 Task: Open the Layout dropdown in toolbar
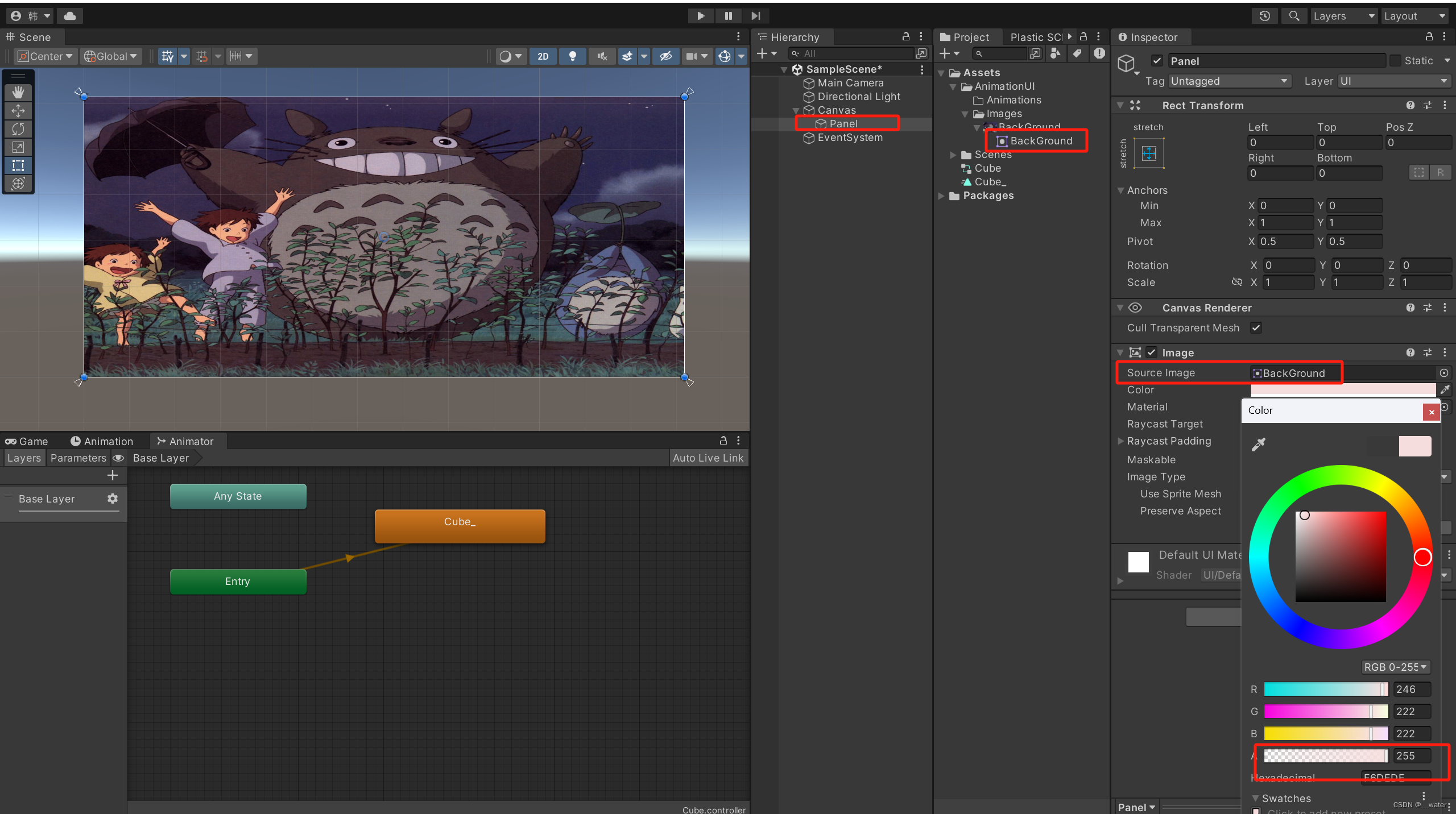tap(1415, 16)
